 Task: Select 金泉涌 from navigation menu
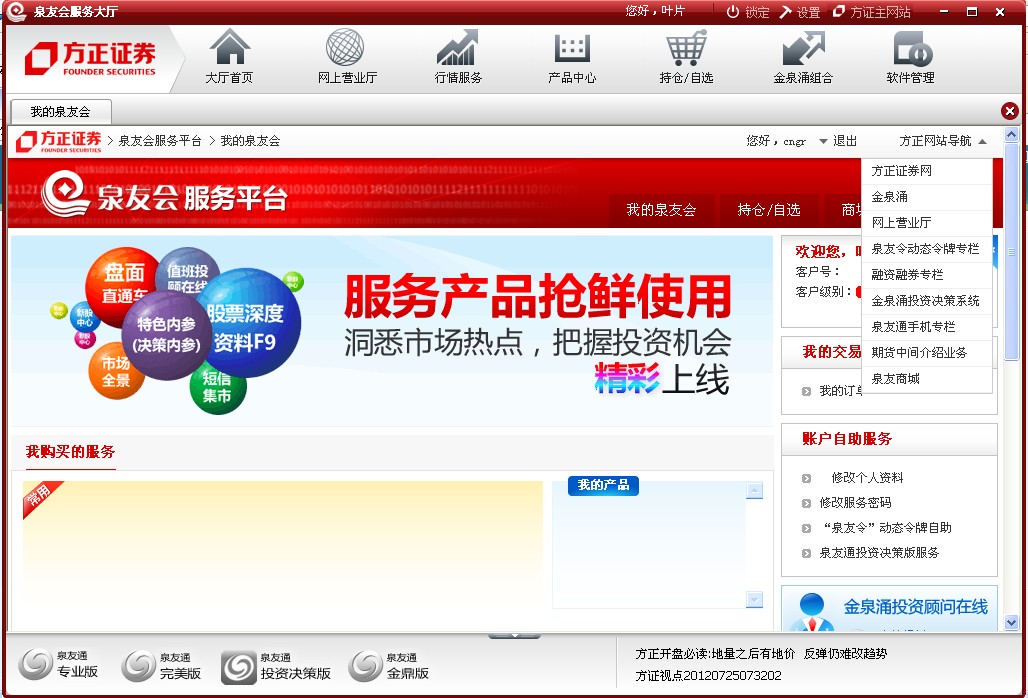pos(926,197)
